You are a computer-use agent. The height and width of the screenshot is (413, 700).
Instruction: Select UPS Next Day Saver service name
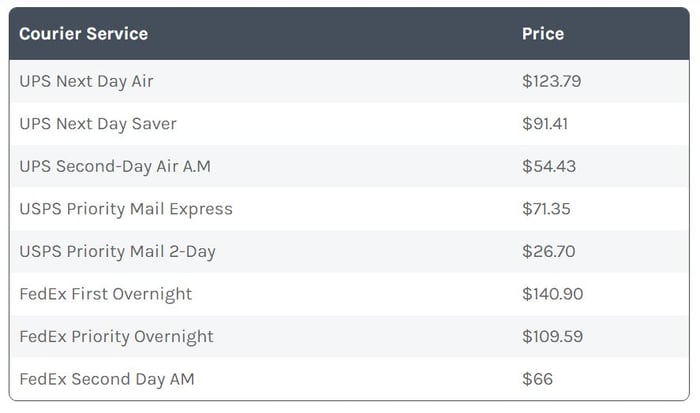point(98,124)
